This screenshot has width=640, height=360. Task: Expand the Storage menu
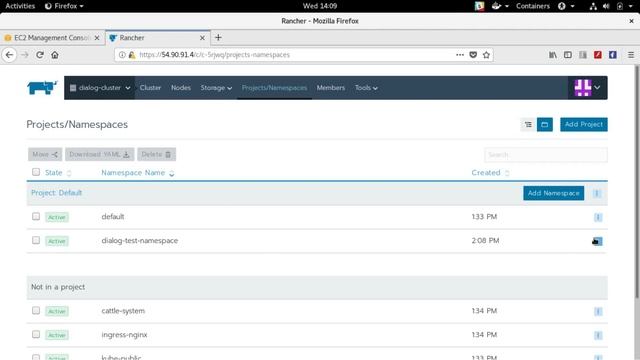216,88
